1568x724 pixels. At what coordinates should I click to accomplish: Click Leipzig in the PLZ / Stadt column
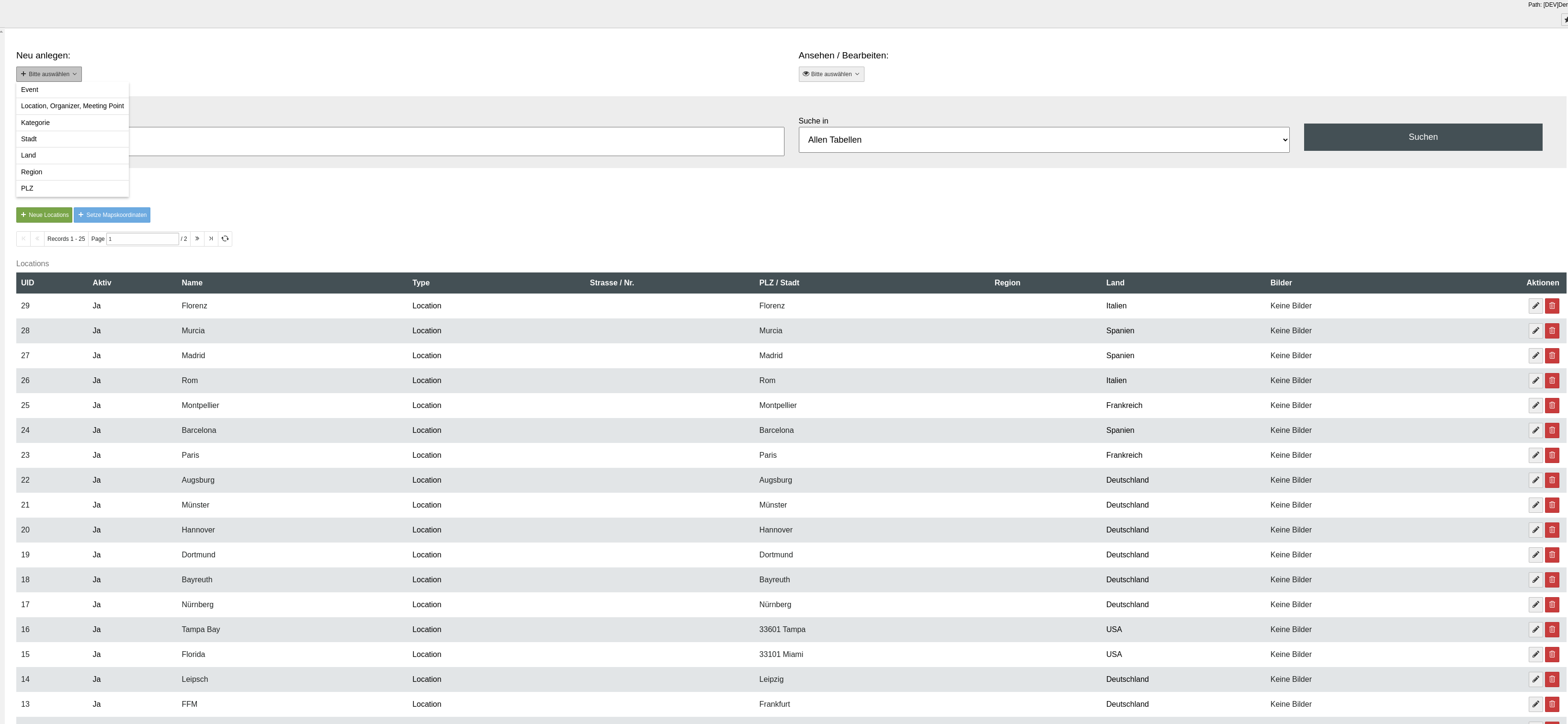771,679
